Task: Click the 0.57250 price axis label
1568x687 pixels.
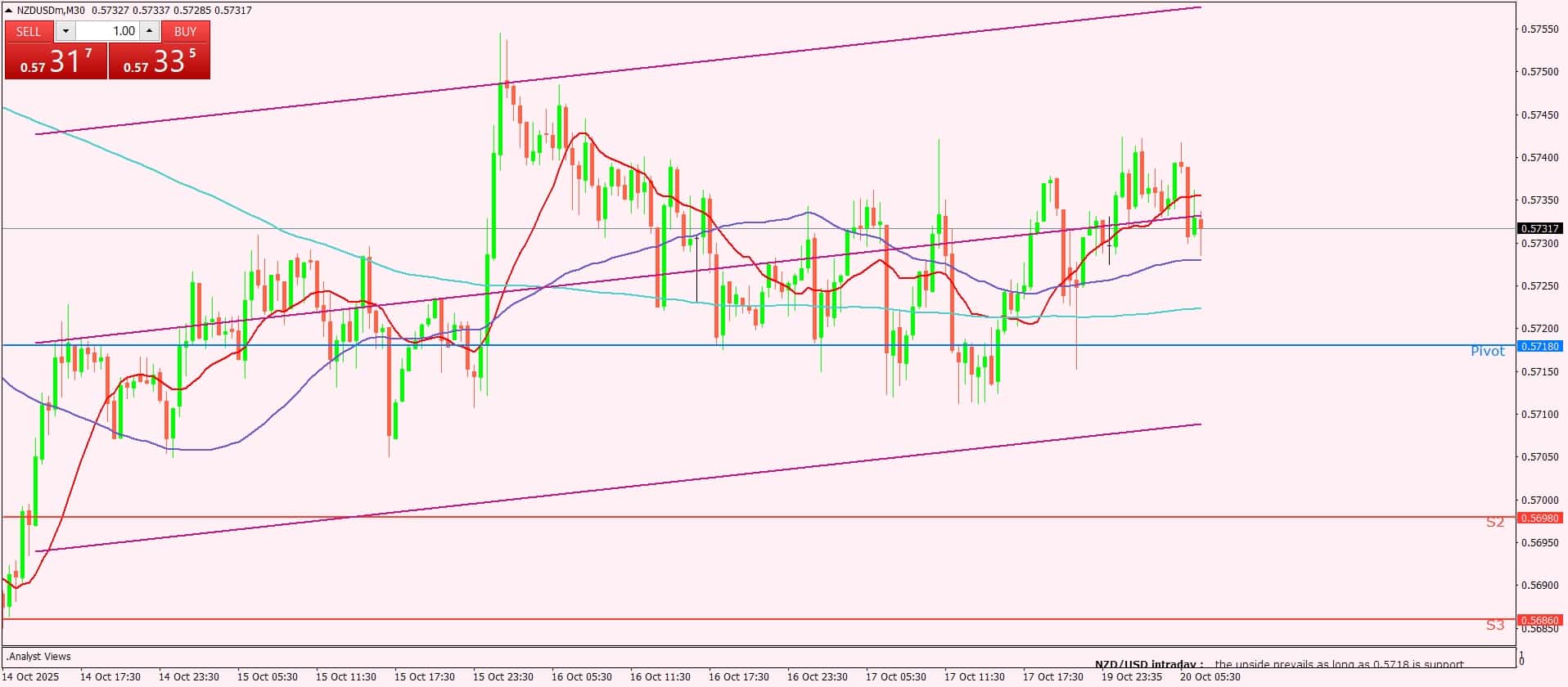Action: [1539, 286]
